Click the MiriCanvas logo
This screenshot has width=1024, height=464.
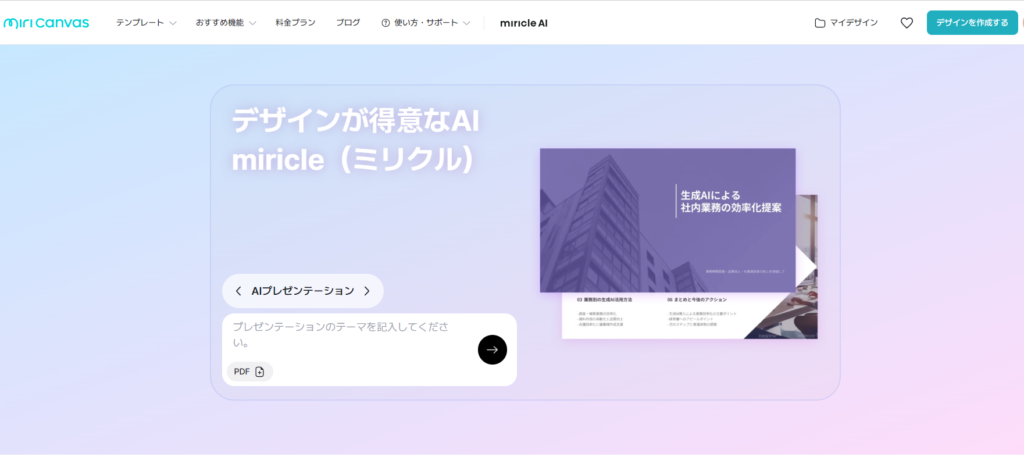point(46,22)
